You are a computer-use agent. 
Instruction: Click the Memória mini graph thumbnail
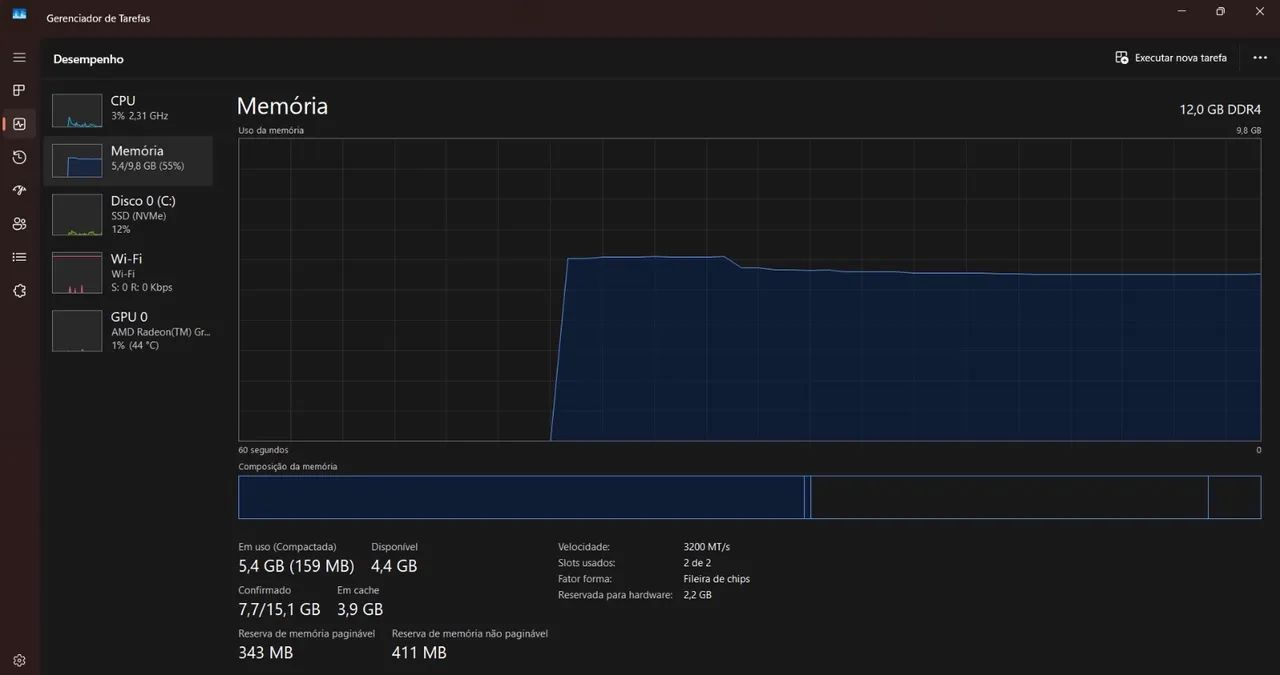(x=77, y=161)
